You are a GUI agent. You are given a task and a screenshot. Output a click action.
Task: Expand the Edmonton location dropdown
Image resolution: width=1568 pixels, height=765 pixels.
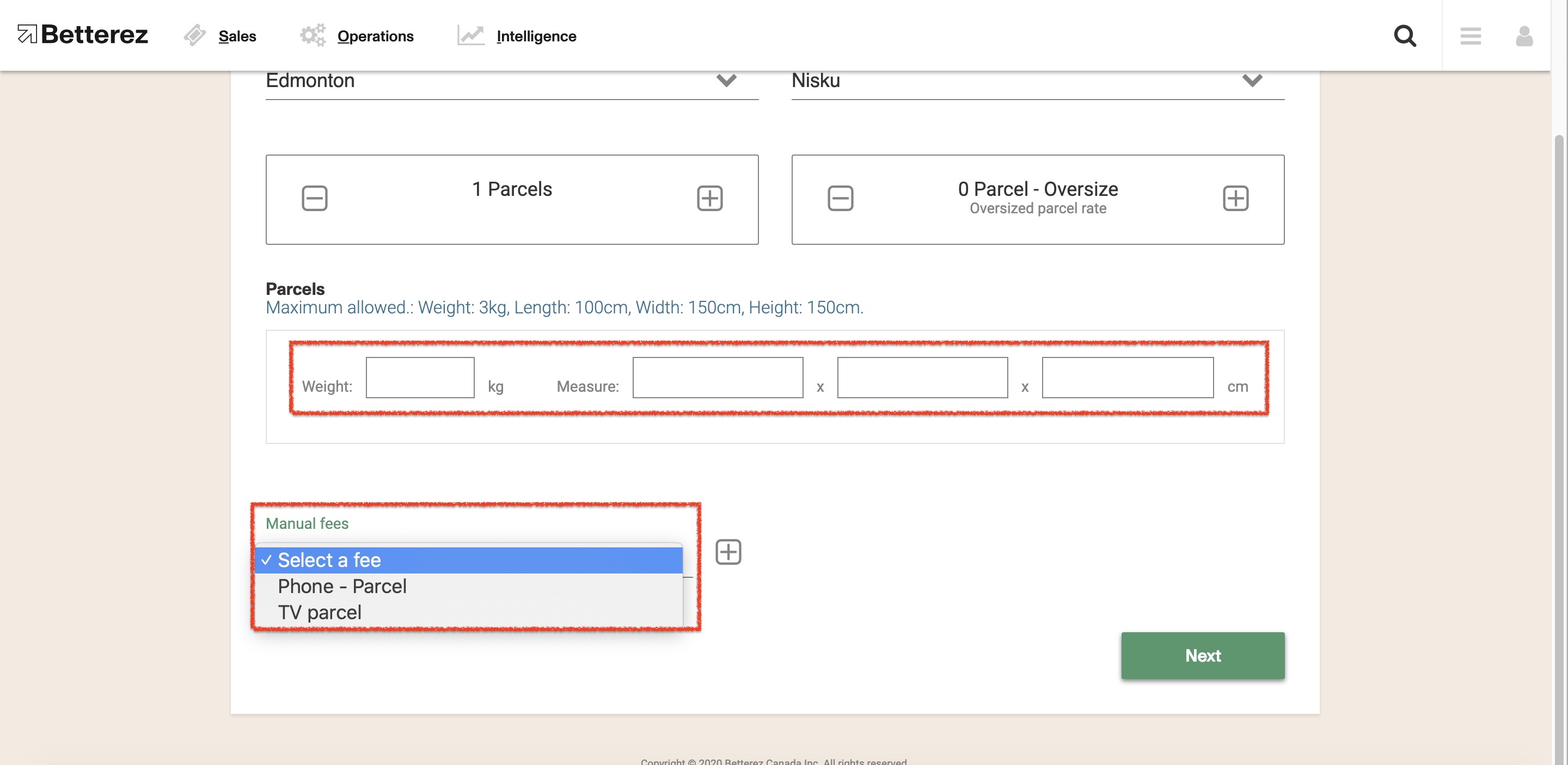click(x=727, y=80)
